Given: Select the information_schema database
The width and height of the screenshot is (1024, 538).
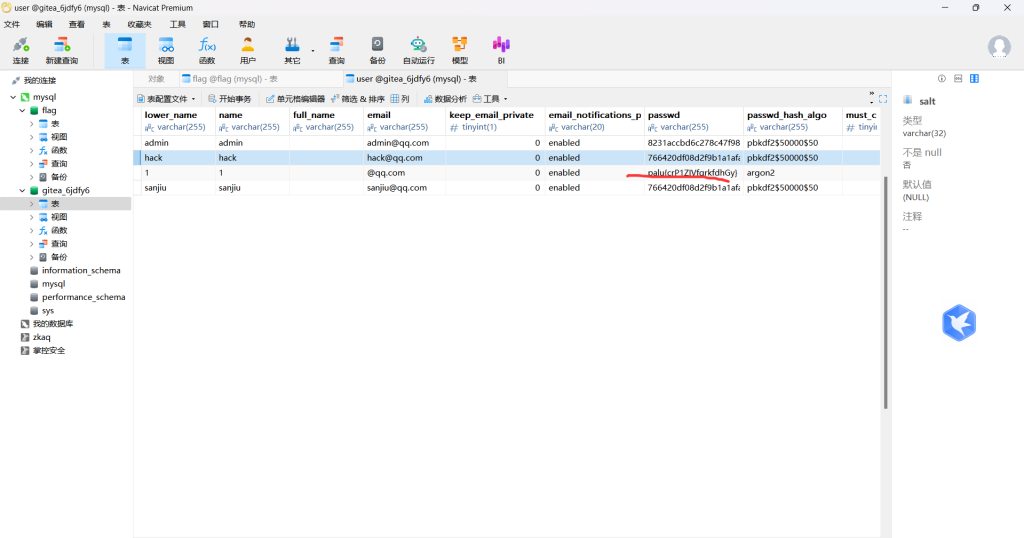Looking at the screenshot, I should (80, 270).
